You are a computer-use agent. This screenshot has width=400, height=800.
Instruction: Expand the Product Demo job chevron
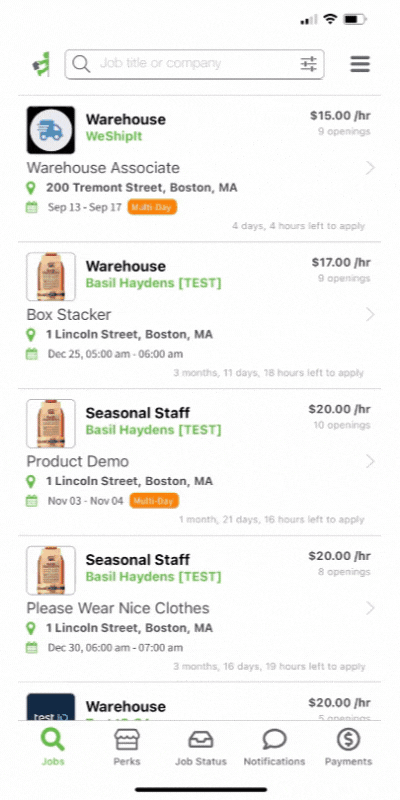(370, 461)
